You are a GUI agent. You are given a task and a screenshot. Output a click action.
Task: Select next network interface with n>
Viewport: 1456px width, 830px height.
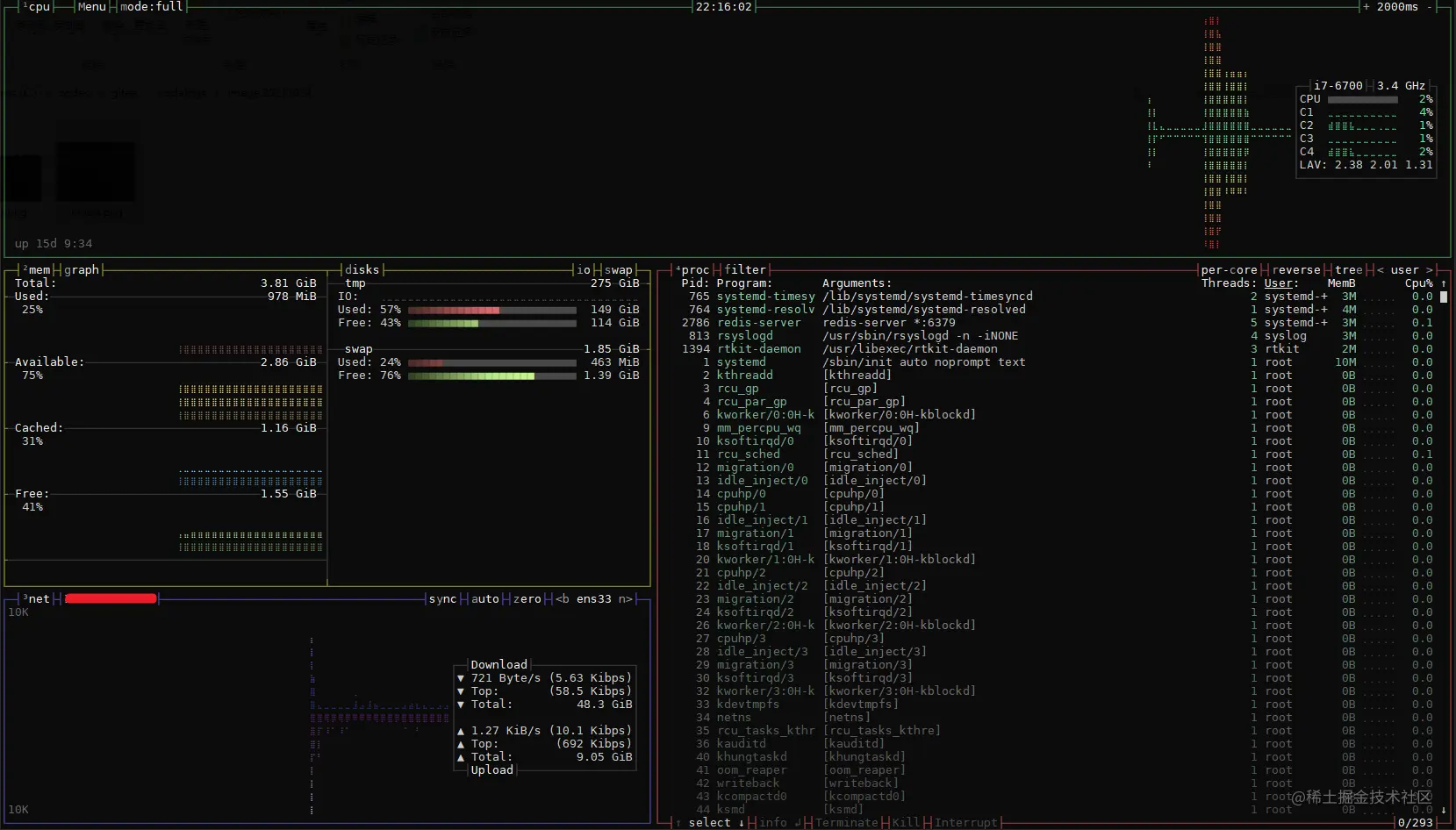[x=626, y=598]
